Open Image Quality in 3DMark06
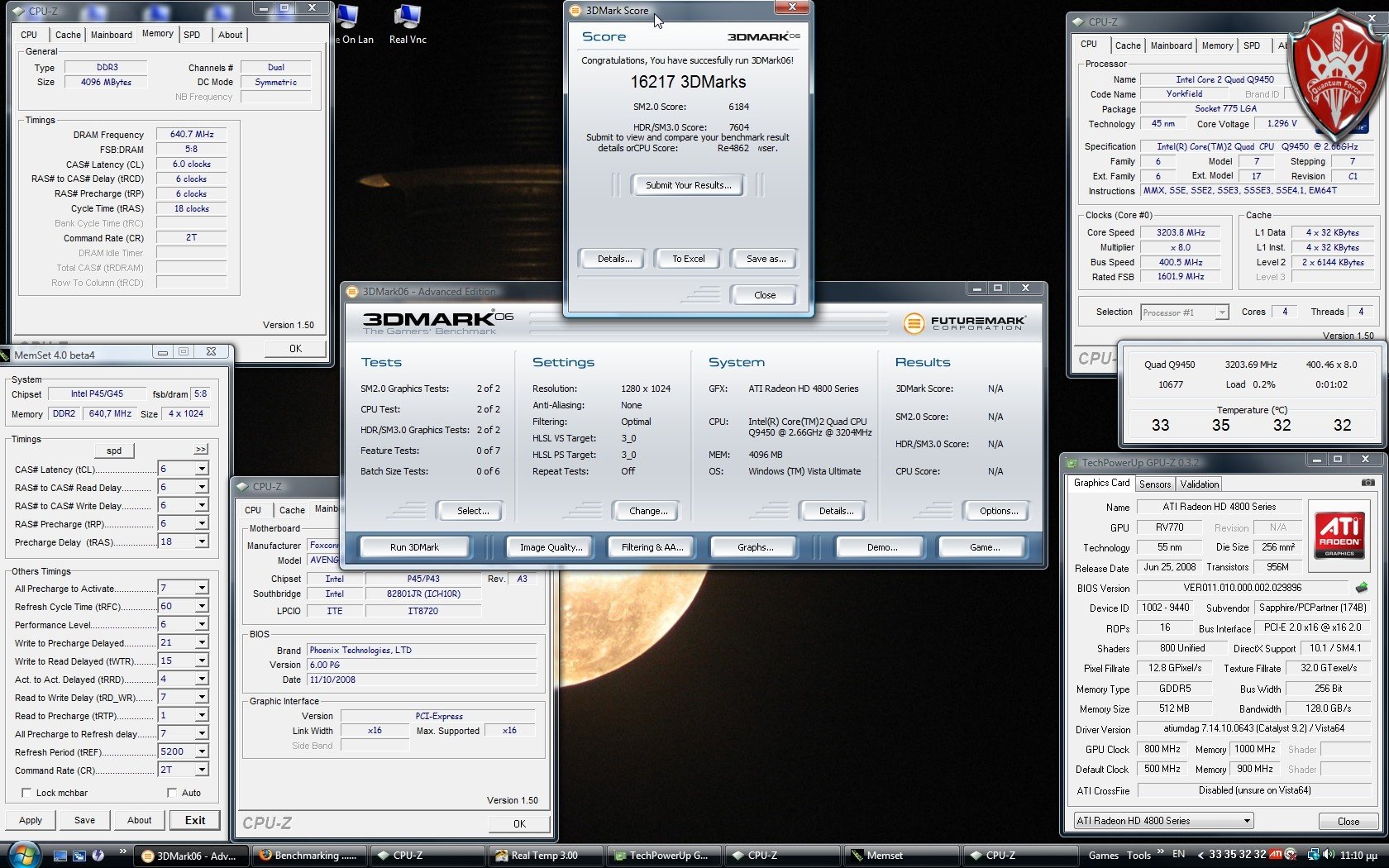Screen dimensions: 1389x868 click(551, 547)
